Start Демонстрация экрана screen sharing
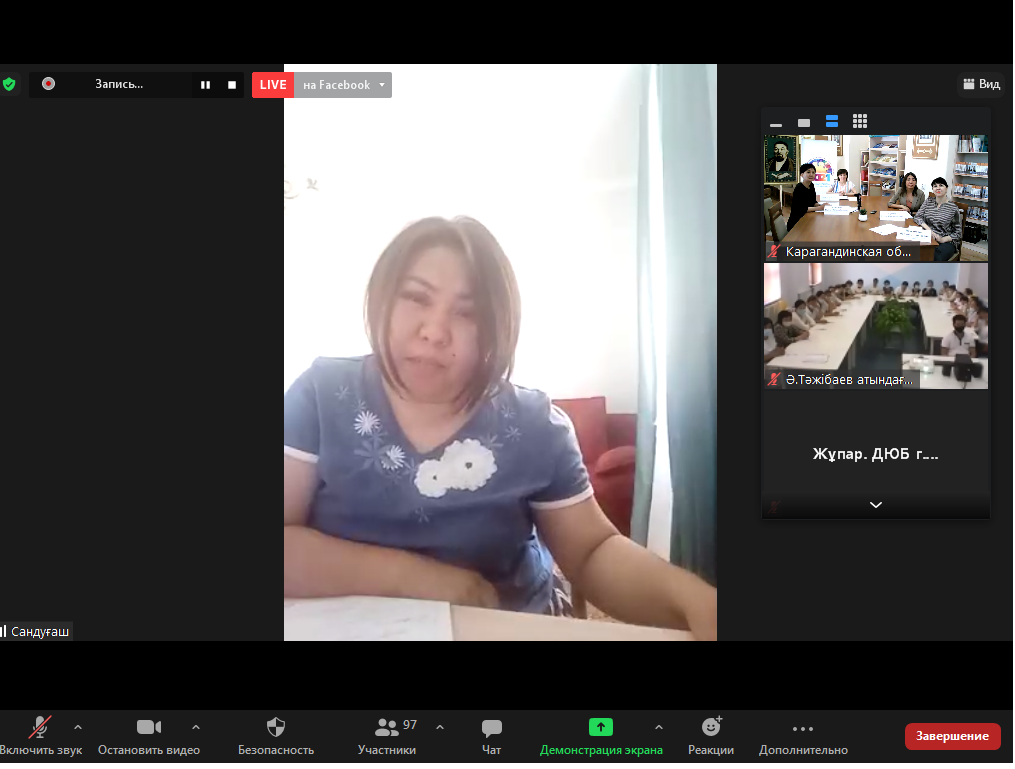 [601, 736]
